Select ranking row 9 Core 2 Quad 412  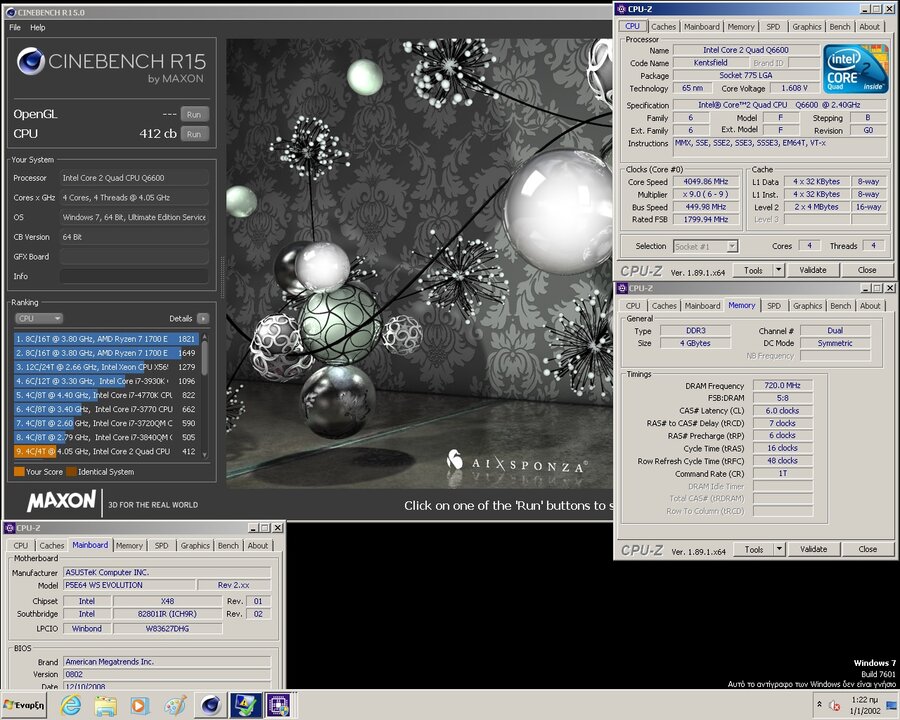tap(106, 451)
